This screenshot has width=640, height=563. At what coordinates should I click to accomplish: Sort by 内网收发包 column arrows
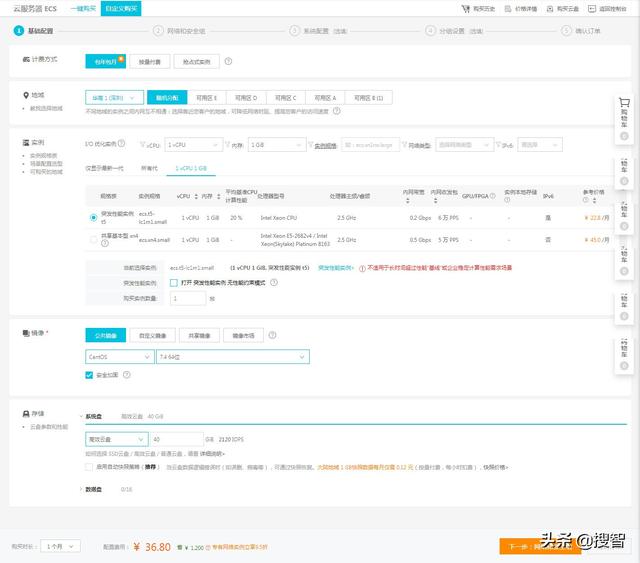click(x=436, y=201)
